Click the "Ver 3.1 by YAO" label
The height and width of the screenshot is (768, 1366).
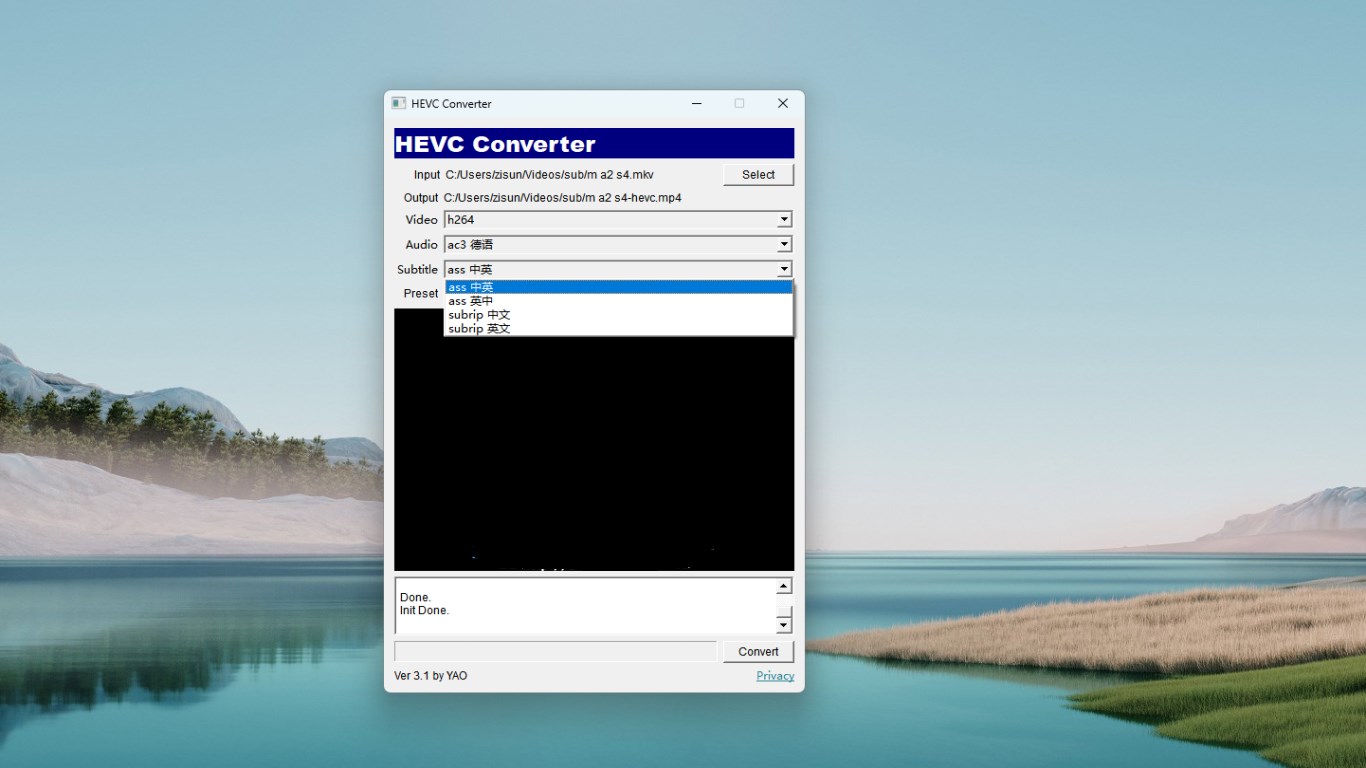click(431, 675)
